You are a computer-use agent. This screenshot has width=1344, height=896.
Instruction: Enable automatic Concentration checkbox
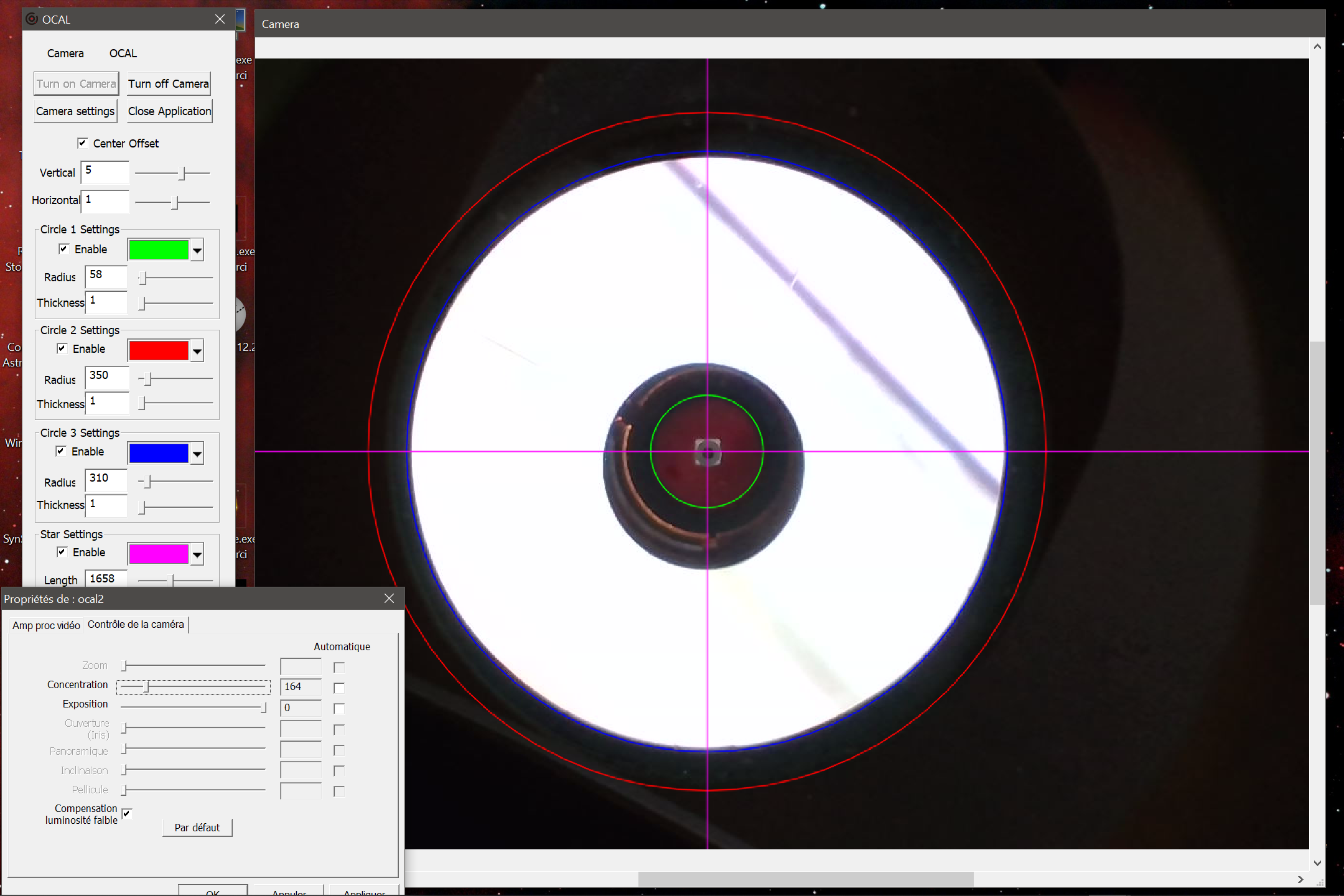[339, 688]
